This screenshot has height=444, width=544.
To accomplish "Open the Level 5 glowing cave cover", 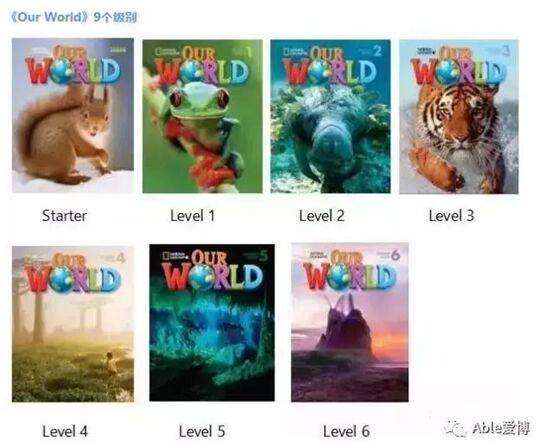I will pyautogui.click(x=212, y=323).
